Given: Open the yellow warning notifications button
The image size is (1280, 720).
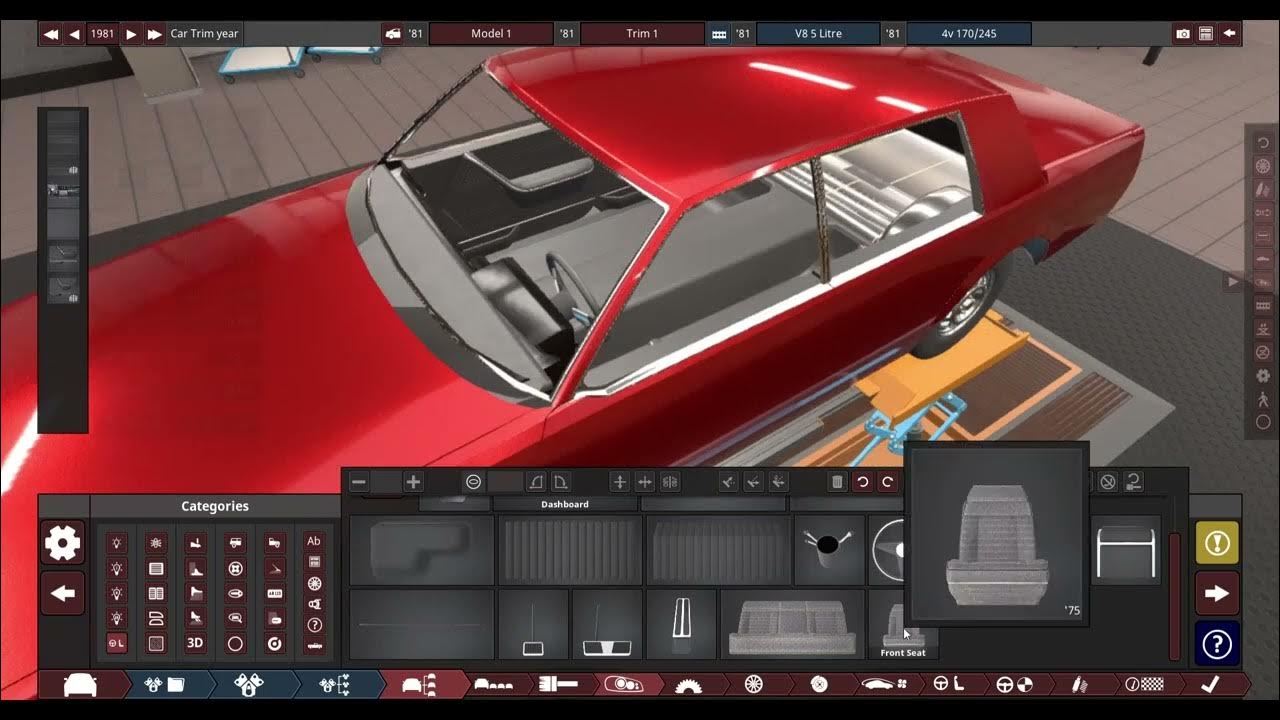Looking at the screenshot, I should point(1217,543).
